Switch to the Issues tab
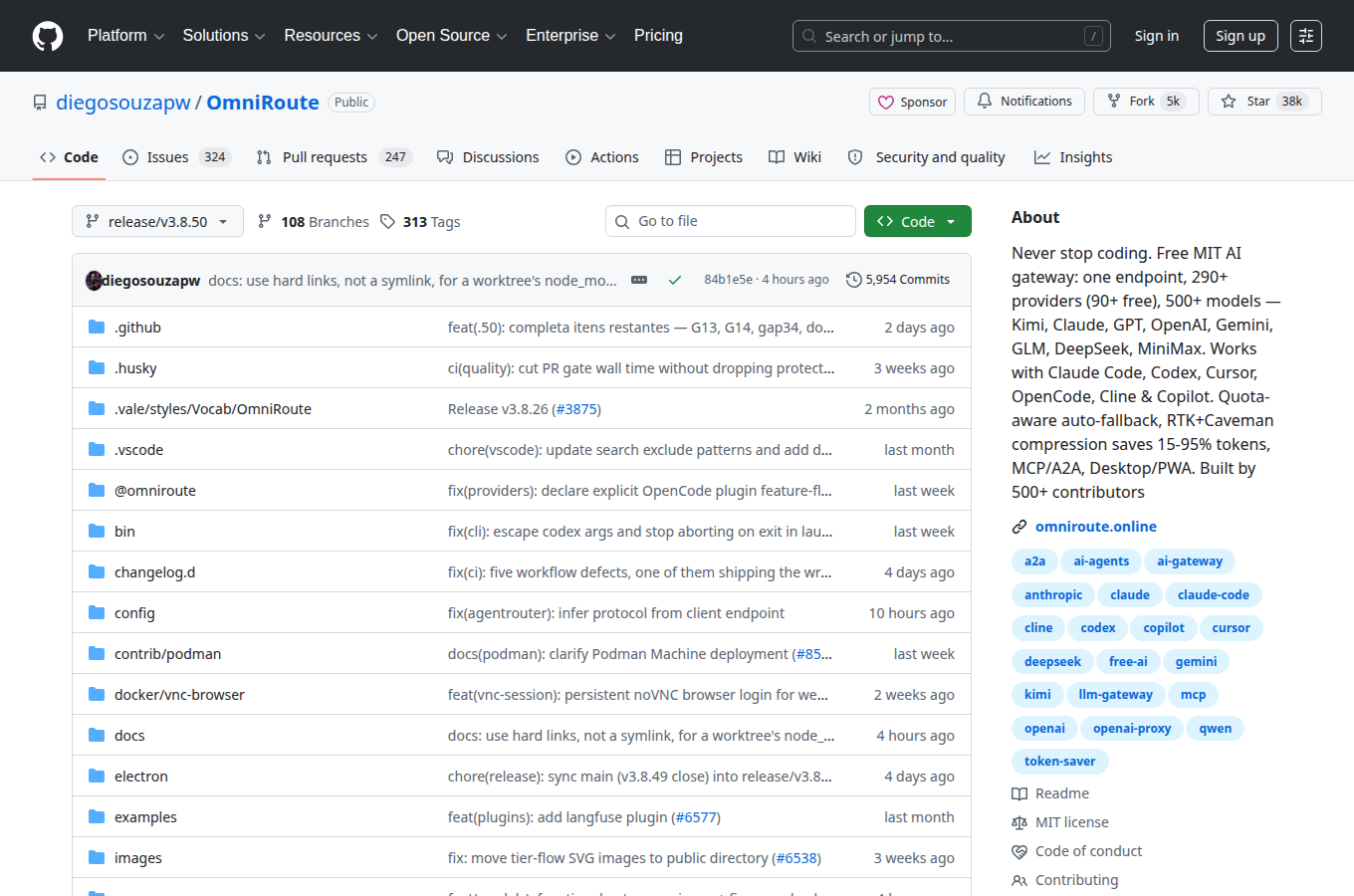Viewport: 1354px width, 896px height. coord(176,157)
